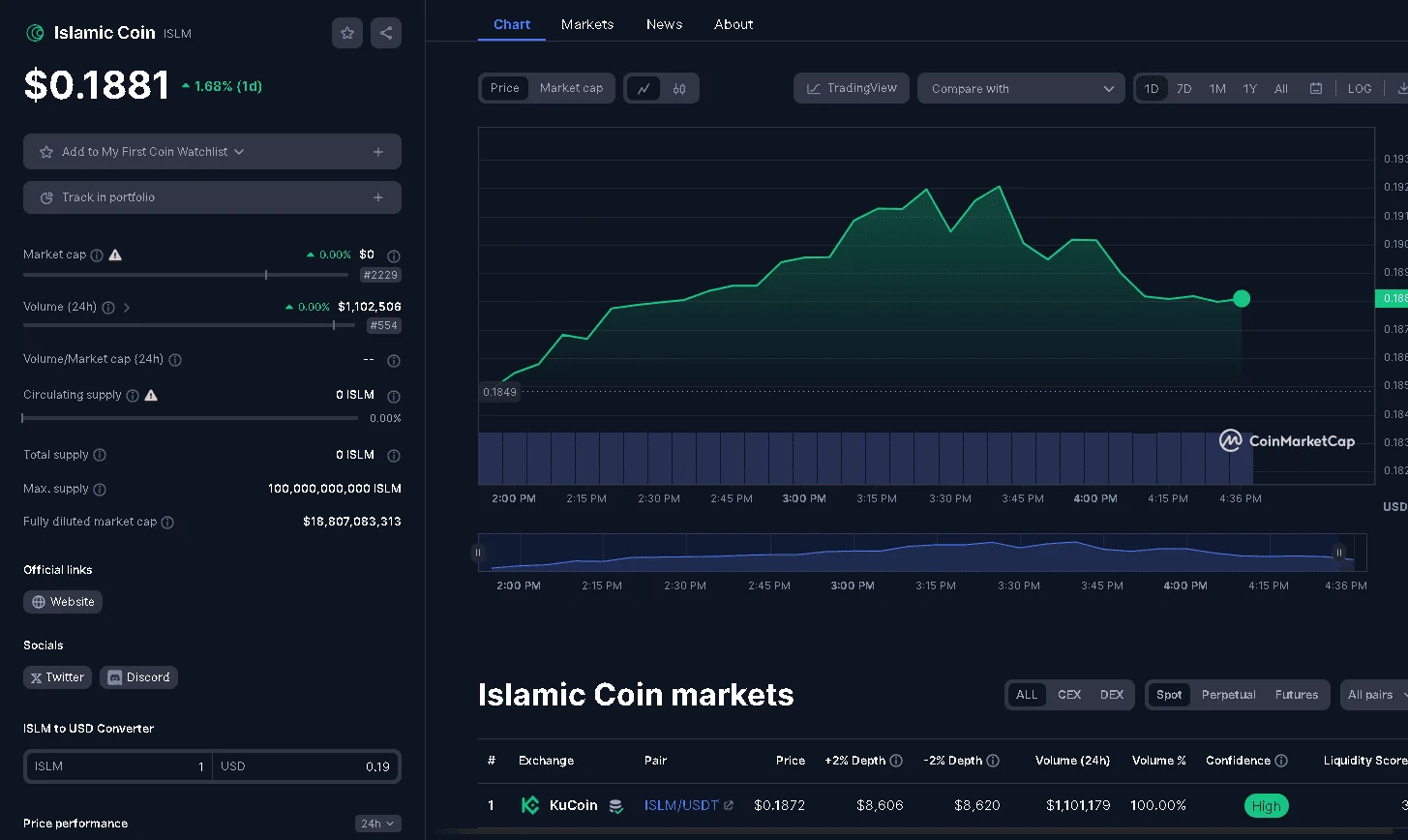Open the info icon beside Total supply label

[x=100, y=455]
